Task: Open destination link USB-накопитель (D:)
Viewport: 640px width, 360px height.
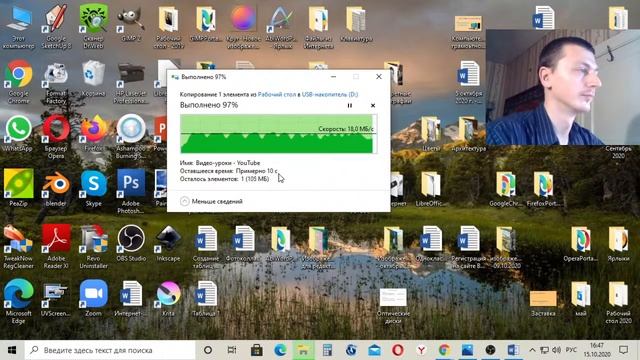Action: point(330,94)
